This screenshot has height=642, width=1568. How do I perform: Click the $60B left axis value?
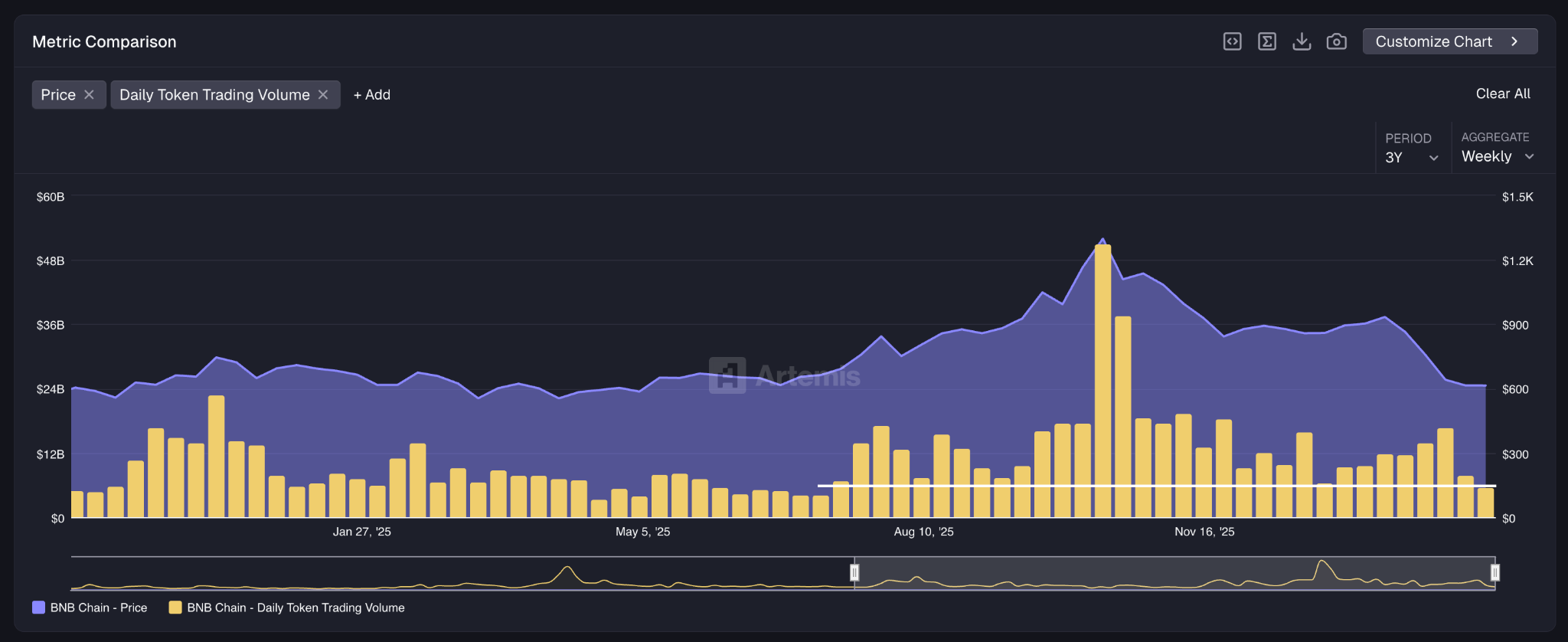51,197
